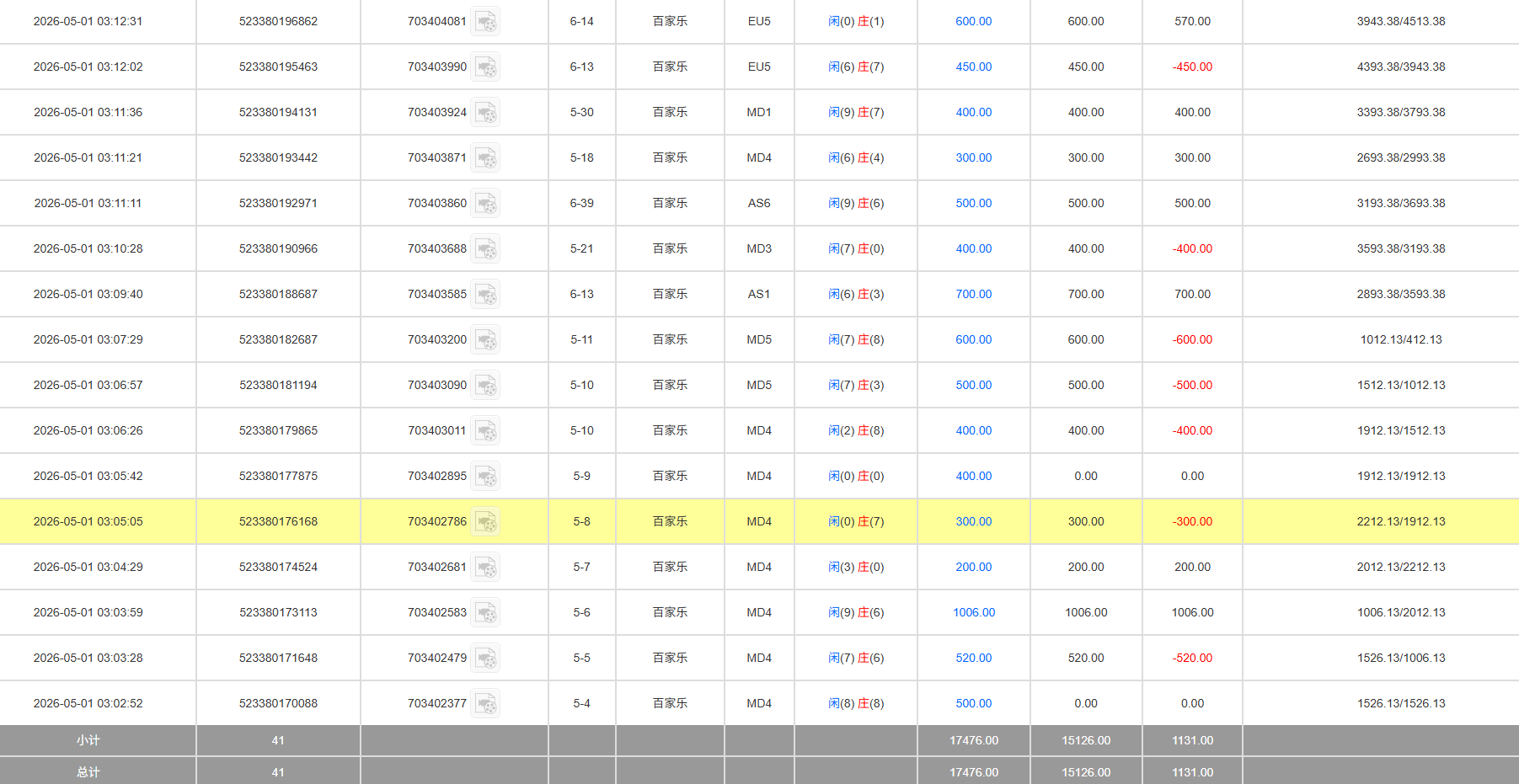Open video replay icon for 703402786

click(x=485, y=521)
